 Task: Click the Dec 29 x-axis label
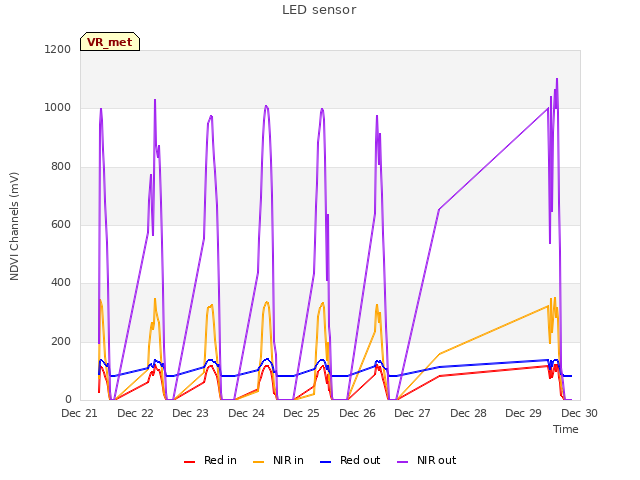pos(524,413)
